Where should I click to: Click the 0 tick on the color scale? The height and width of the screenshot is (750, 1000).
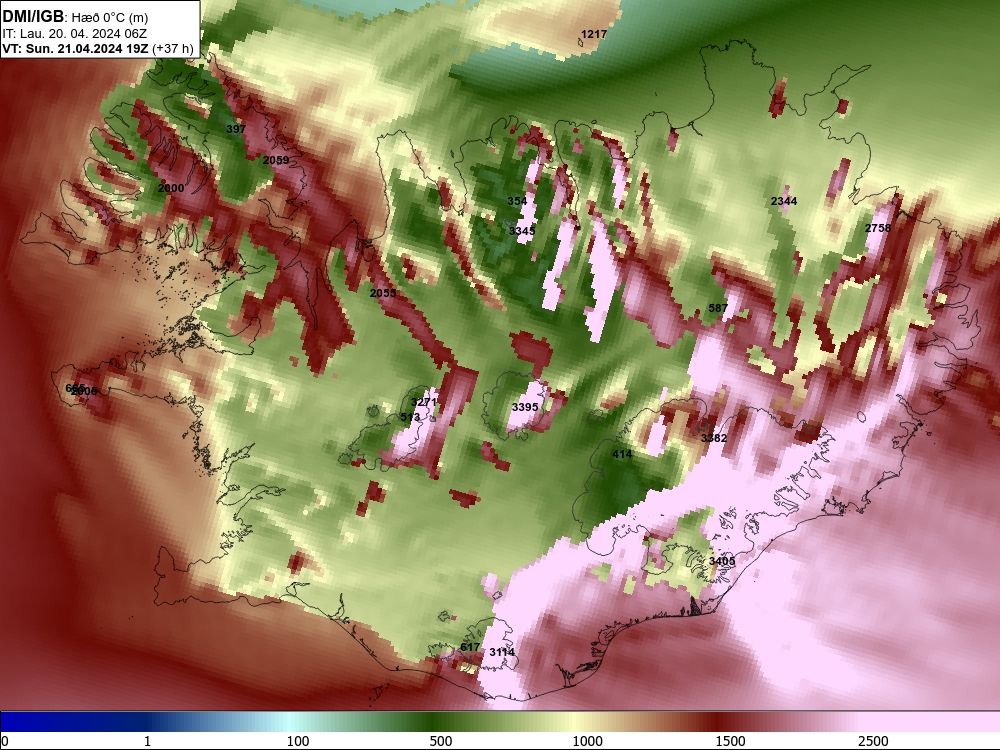[5, 741]
